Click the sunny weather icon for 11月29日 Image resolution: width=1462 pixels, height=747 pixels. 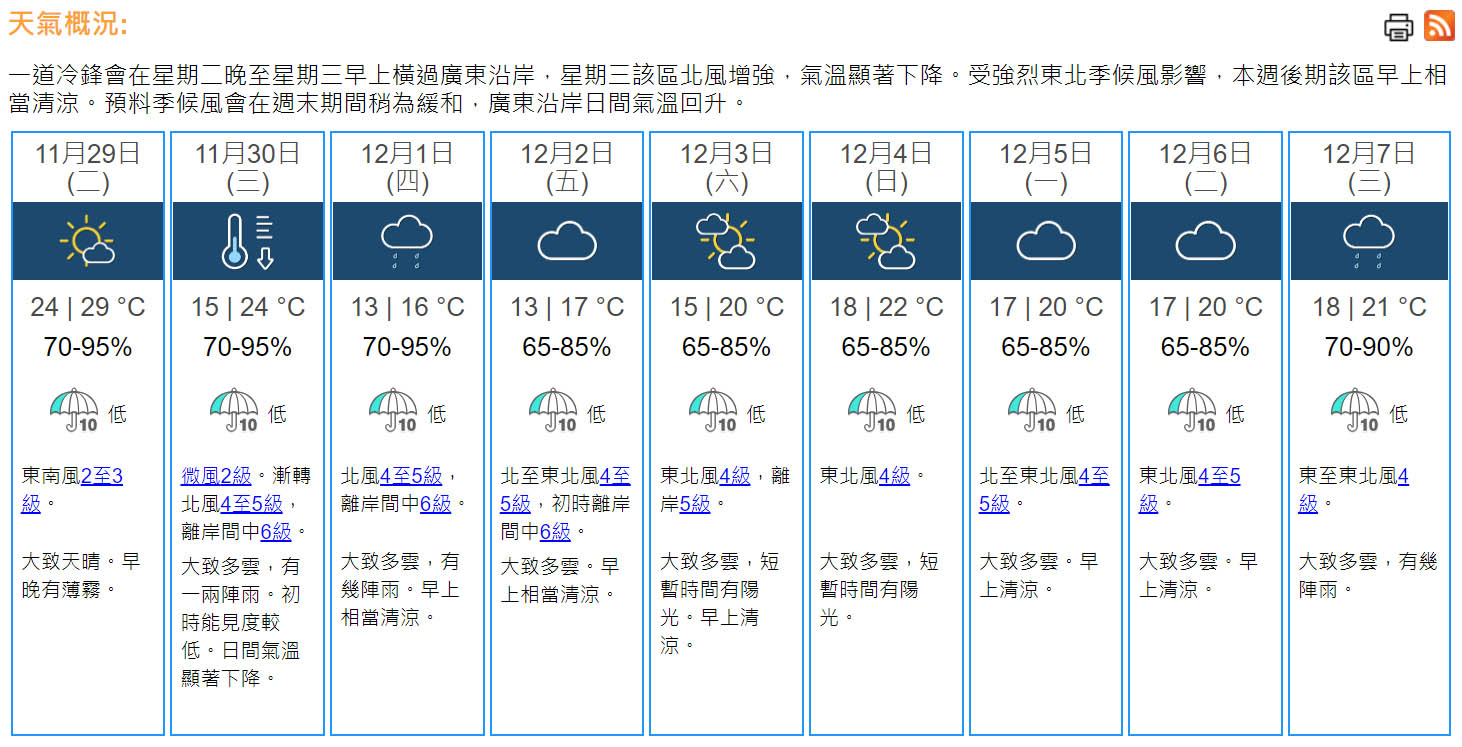click(87, 241)
